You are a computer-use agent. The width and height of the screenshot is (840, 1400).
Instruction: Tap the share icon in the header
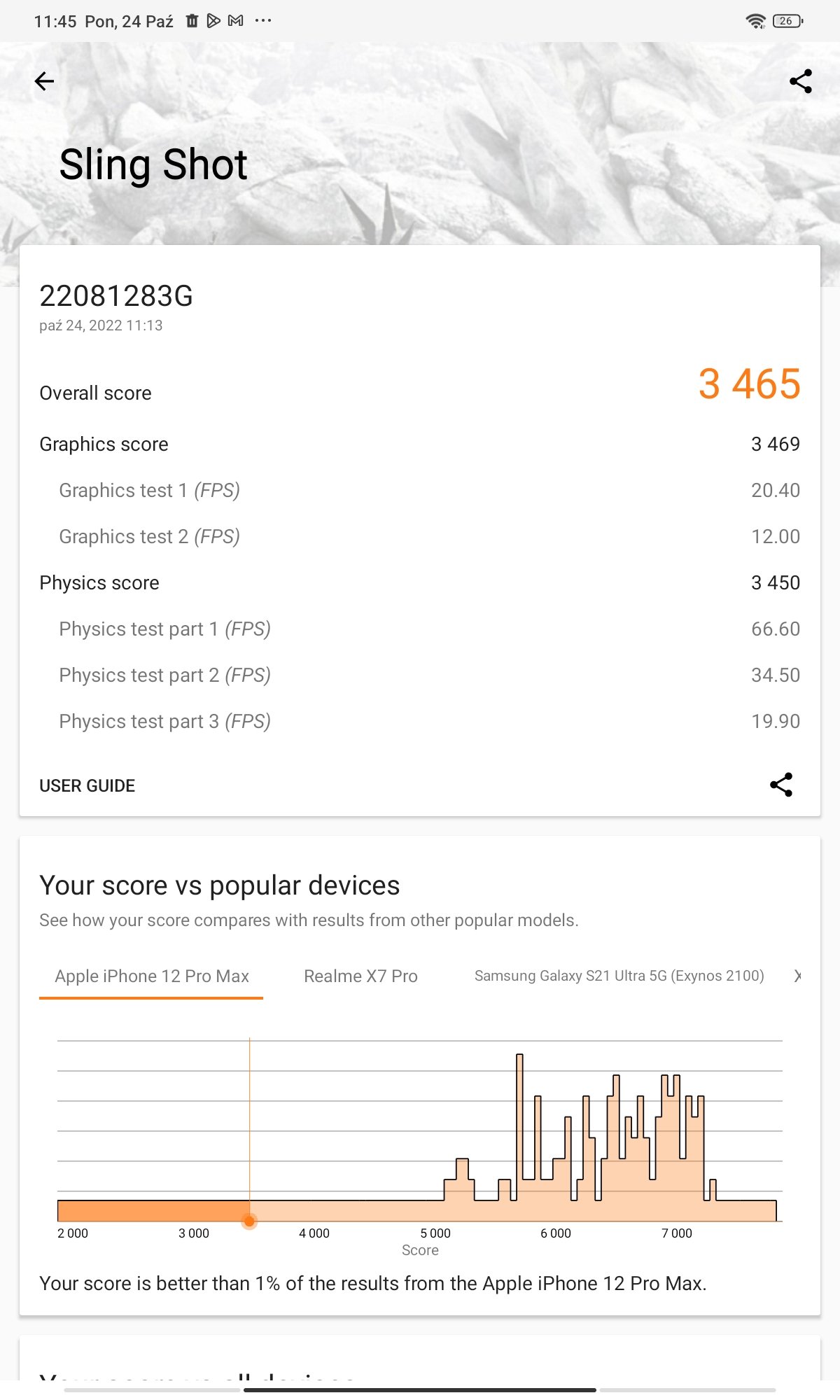click(800, 81)
